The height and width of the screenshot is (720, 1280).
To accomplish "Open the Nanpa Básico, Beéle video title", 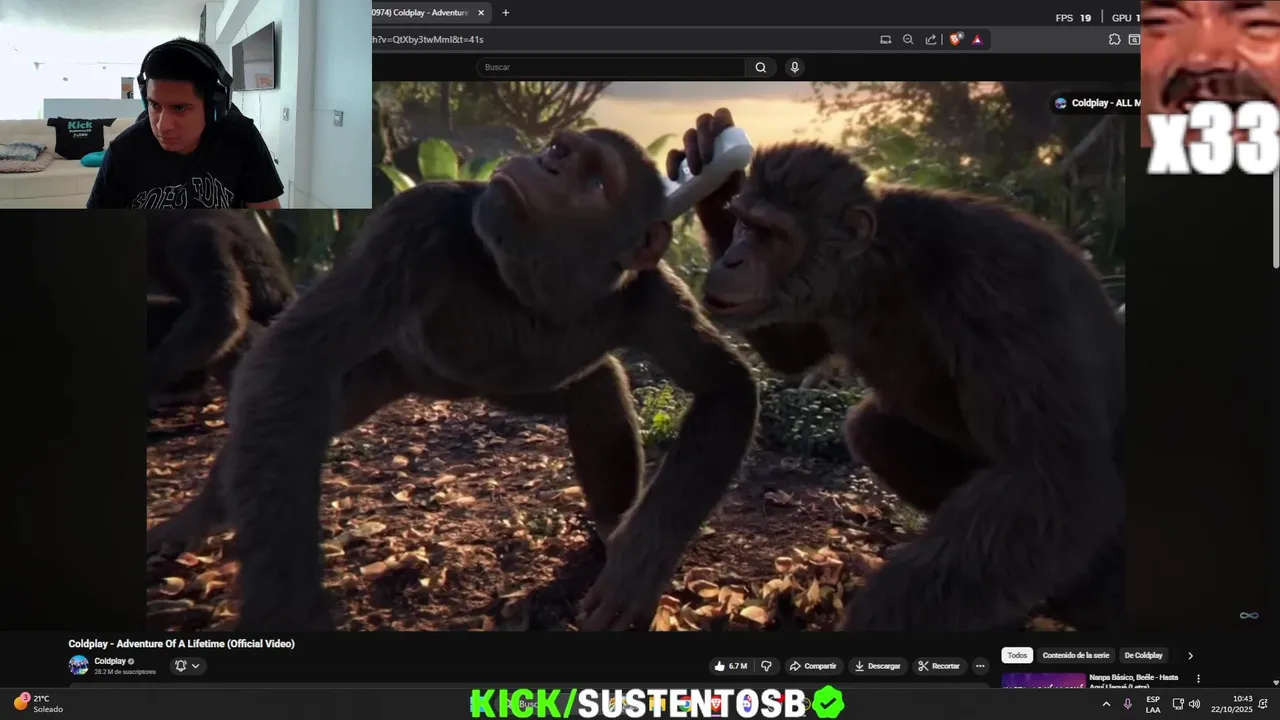I will click(x=1134, y=680).
